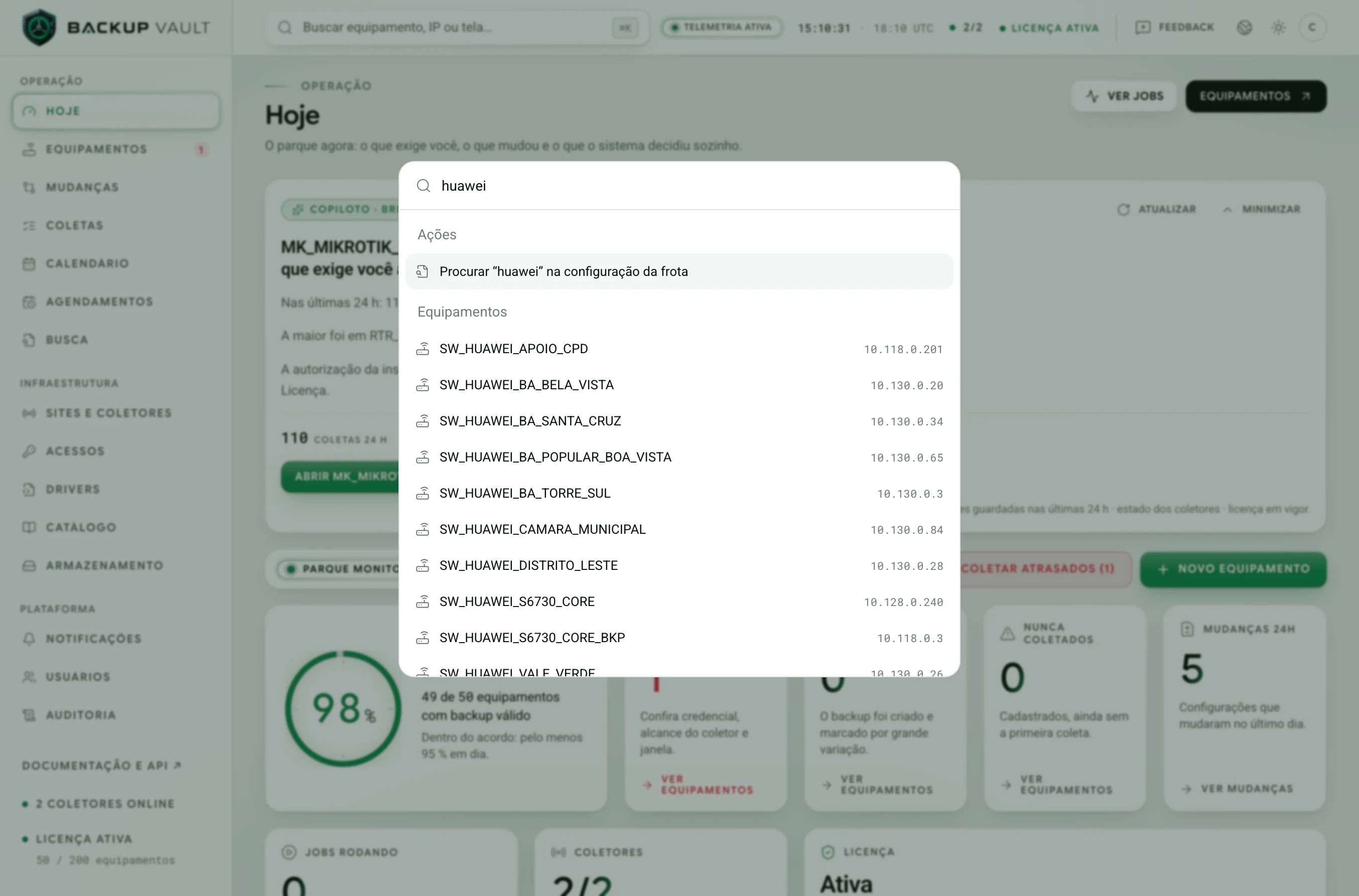Image resolution: width=1359 pixels, height=896 pixels.
Task: Open Busca in the sidebar
Action: click(x=115, y=340)
